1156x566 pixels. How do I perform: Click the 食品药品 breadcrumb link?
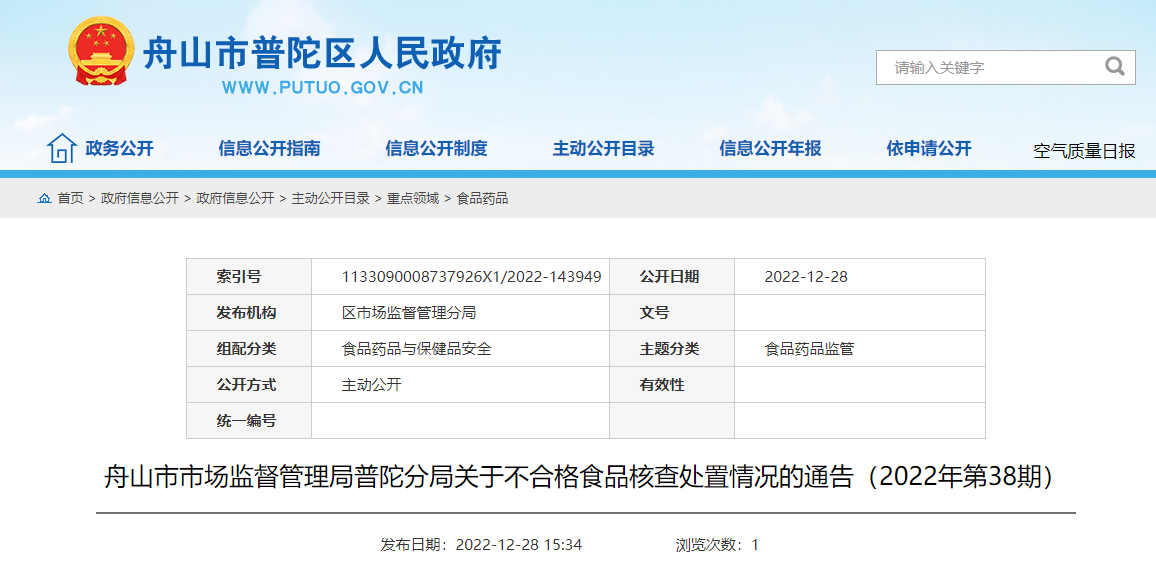tap(482, 198)
